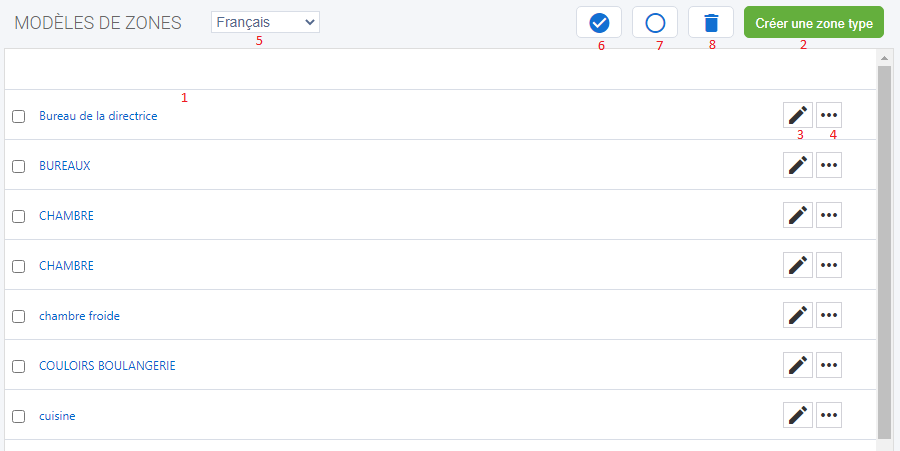Edit the cuisine zone with pencil icon
The image size is (900, 451).
pyautogui.click(x=797, y=415)
